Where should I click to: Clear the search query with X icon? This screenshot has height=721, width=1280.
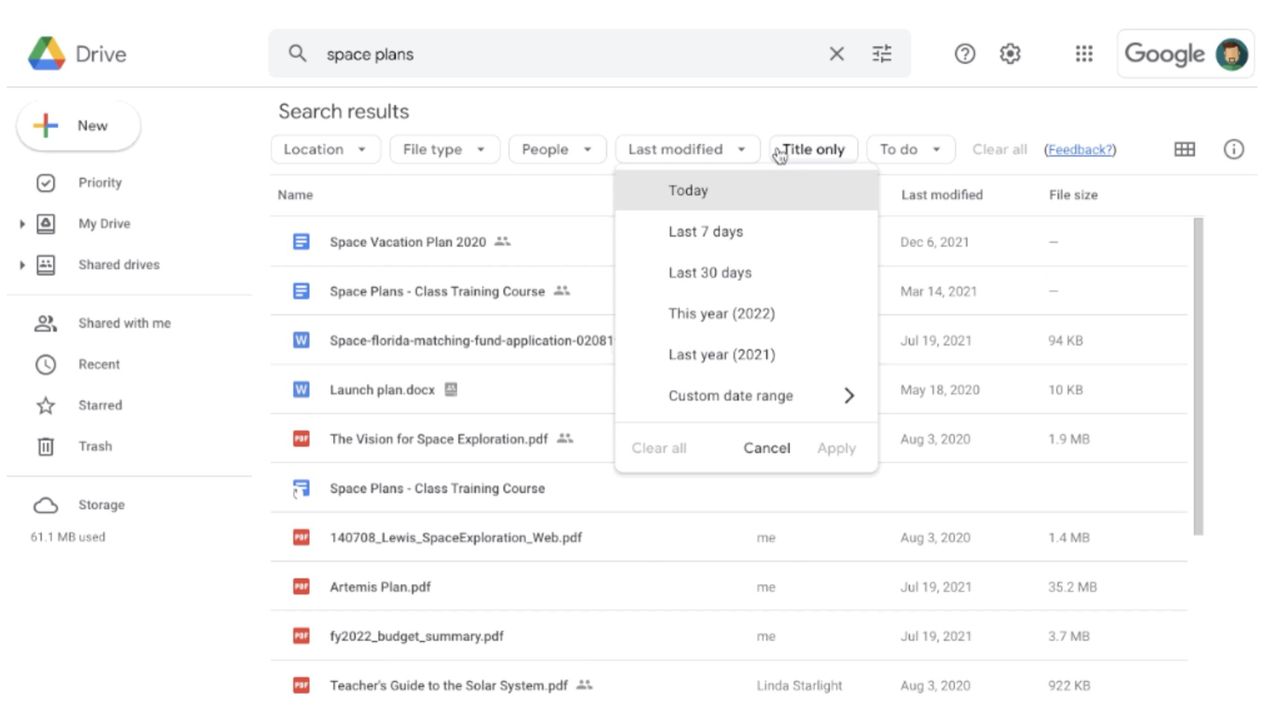(837, 54)
